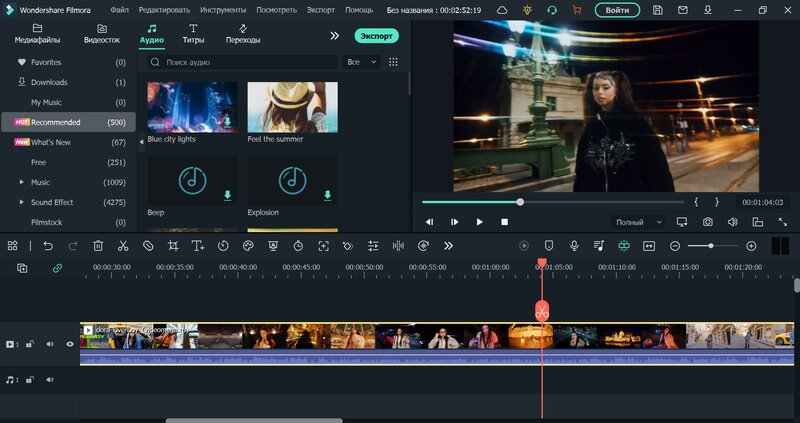This screenshot has width=800, height=423.
Task: Open display settings monitor icon dropdown
Action: 682,222
